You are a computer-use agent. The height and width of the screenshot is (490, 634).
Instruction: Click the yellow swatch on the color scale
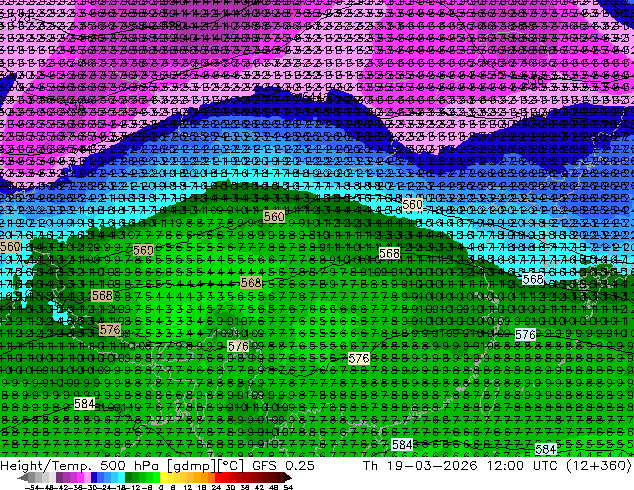click(x=163, y=477)
